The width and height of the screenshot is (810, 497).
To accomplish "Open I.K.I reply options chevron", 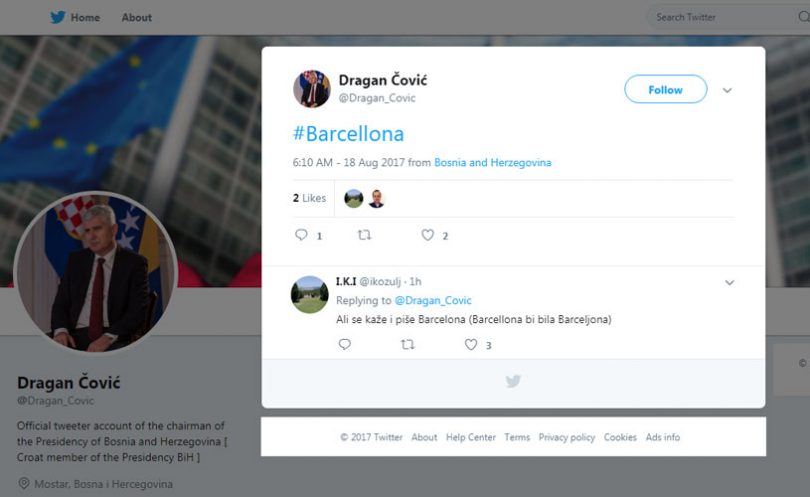I will [x=729, y=283].
